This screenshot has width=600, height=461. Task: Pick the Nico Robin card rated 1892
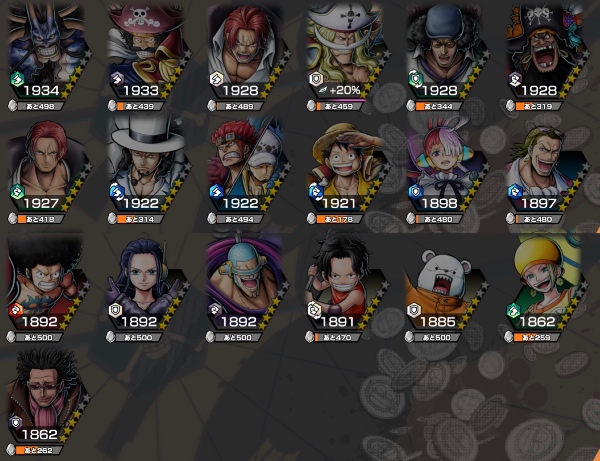click(x=147, y=283)
